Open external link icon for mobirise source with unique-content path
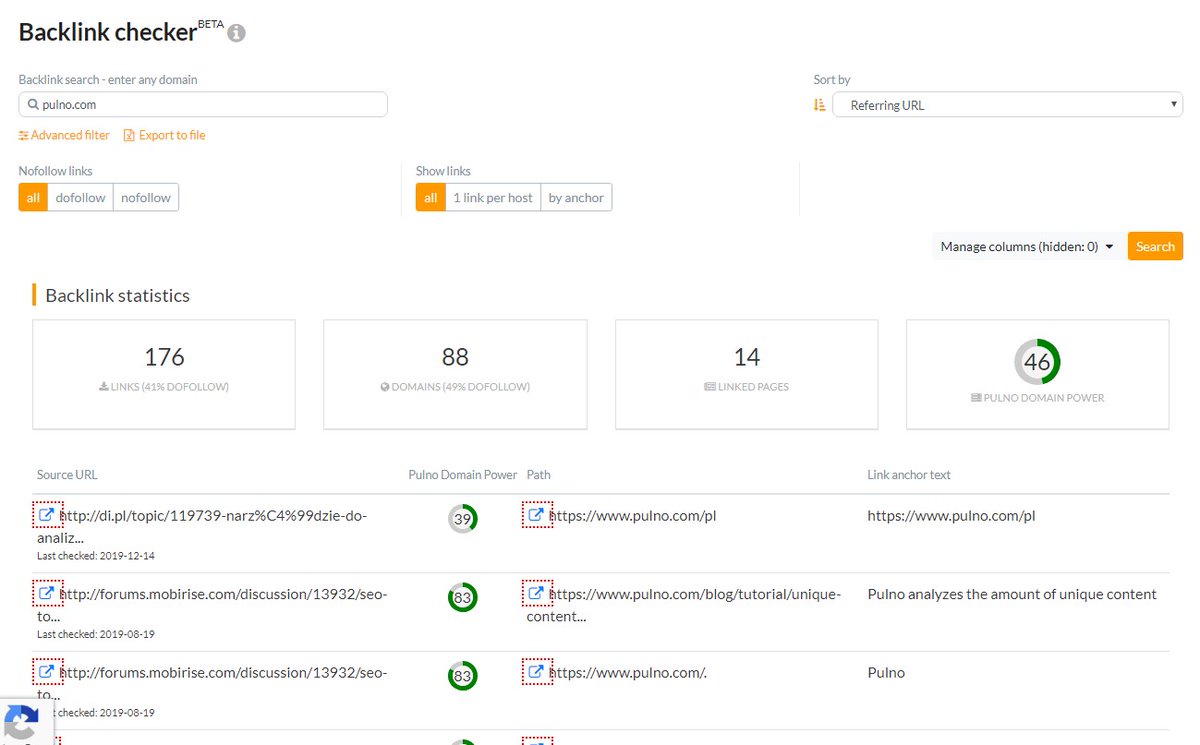 pos(47,593)
